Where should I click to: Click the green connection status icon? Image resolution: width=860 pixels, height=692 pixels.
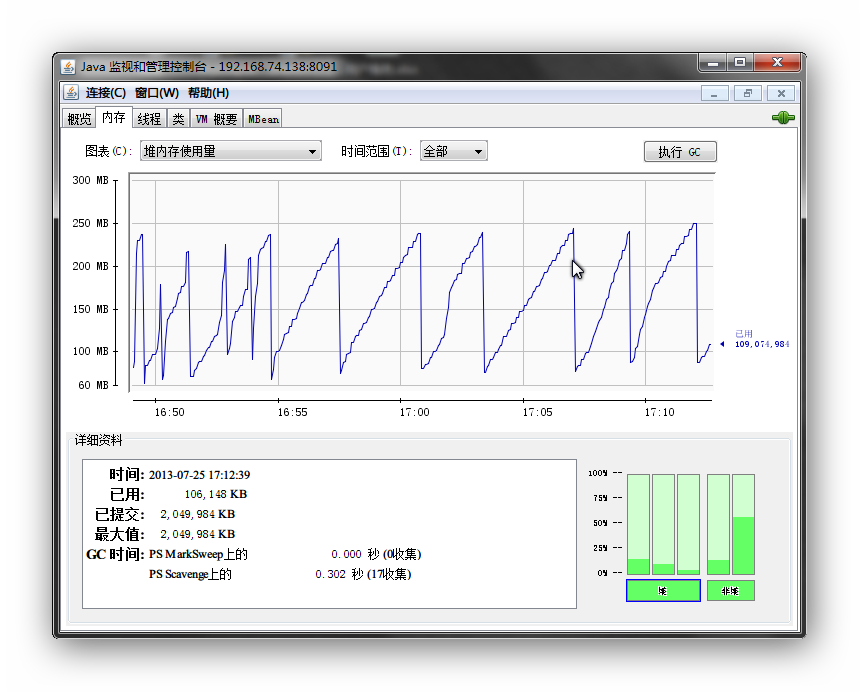[x=783, y=117]
